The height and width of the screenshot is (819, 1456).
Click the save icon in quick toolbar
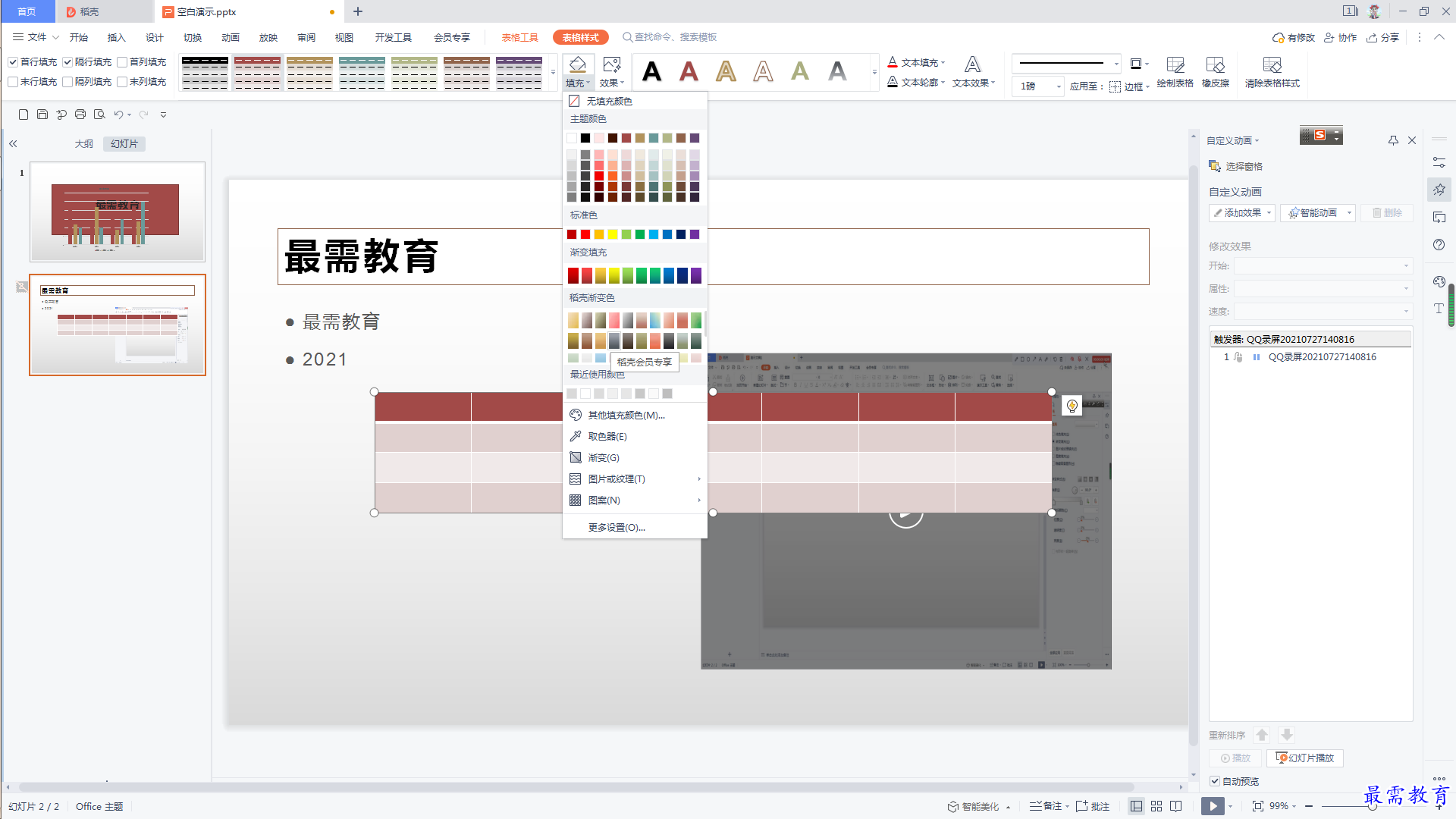[x=42, y=115]
